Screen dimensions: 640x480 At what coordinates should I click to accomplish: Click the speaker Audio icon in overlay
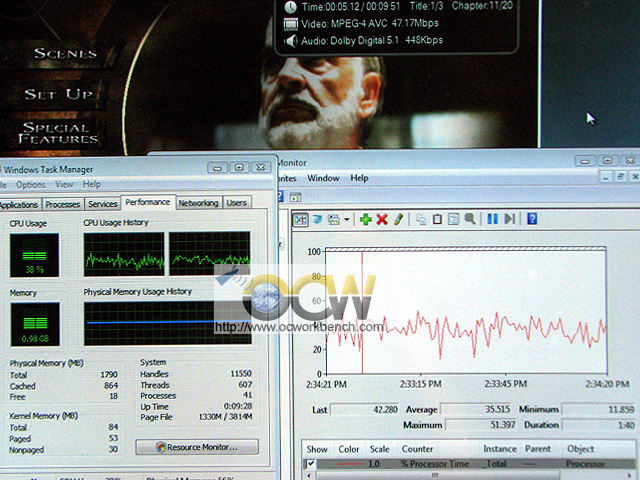click(291, 40)
